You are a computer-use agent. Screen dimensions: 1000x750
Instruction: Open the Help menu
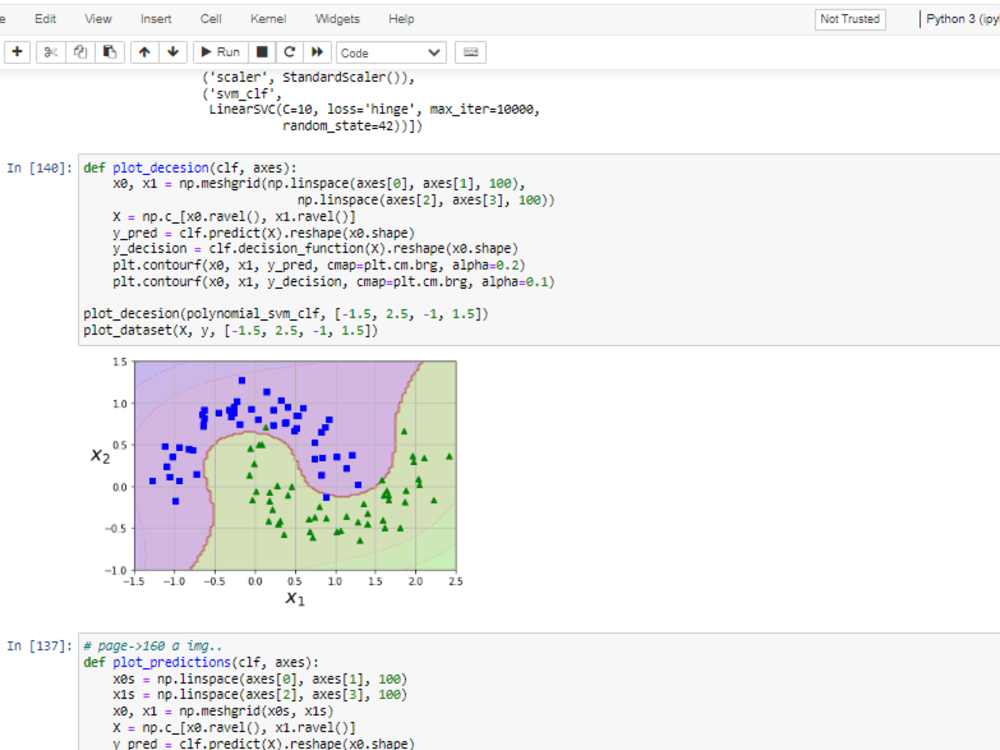402,19
